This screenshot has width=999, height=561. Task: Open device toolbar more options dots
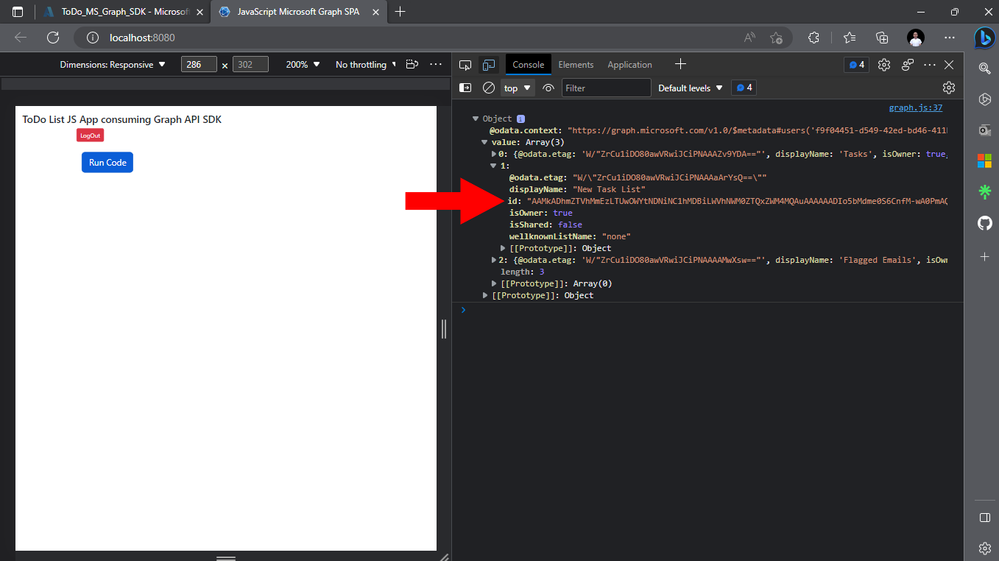tap(436, 64)
